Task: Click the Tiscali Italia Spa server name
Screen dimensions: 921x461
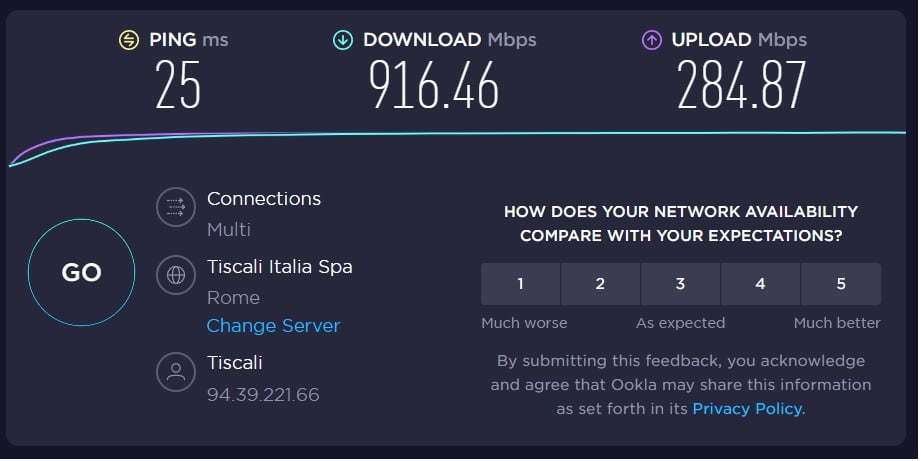Action: [x=279, y=266]
